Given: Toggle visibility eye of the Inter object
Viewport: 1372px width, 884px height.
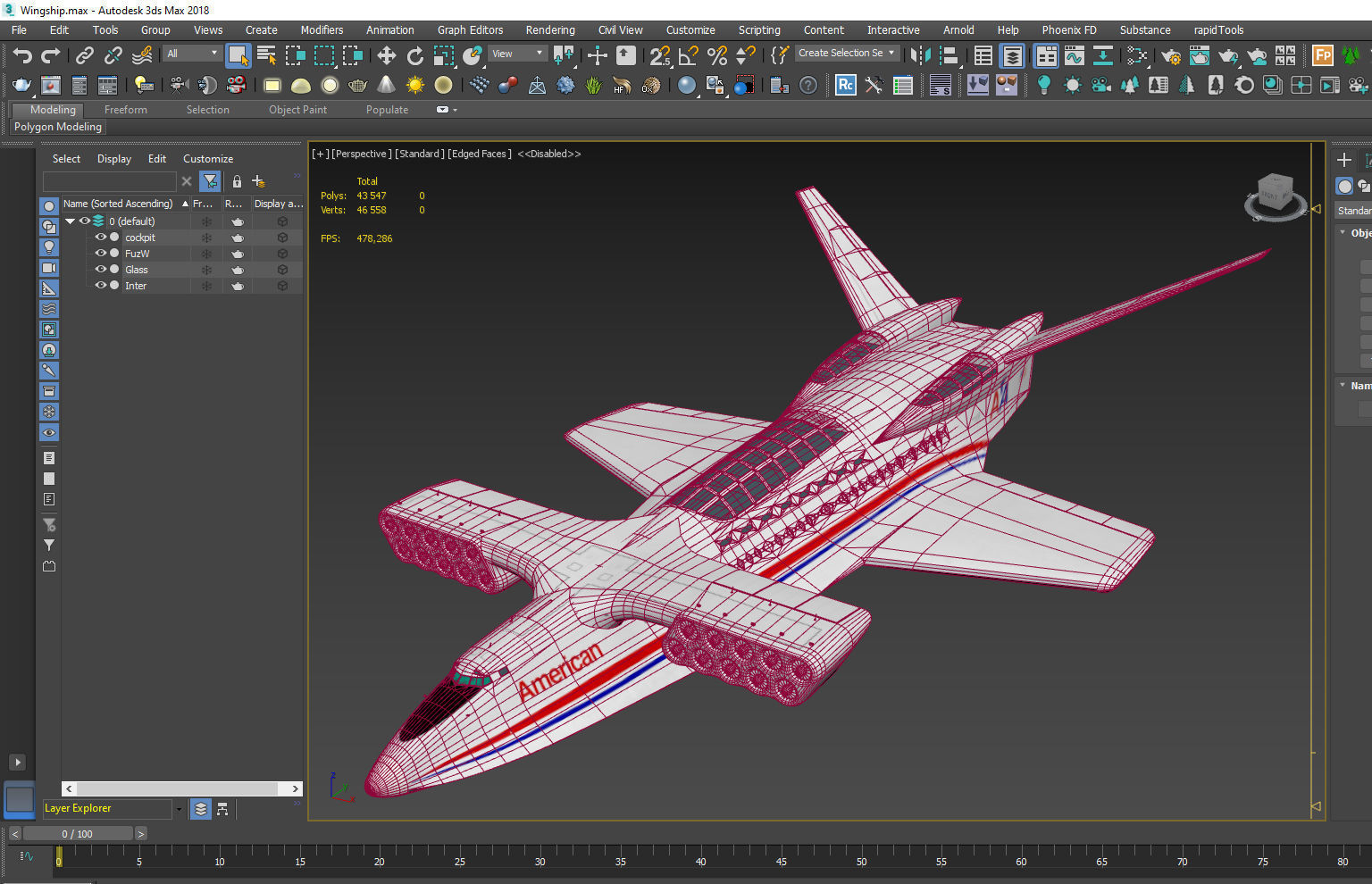Looking at the screenshot, I should [x=100, y=286].
